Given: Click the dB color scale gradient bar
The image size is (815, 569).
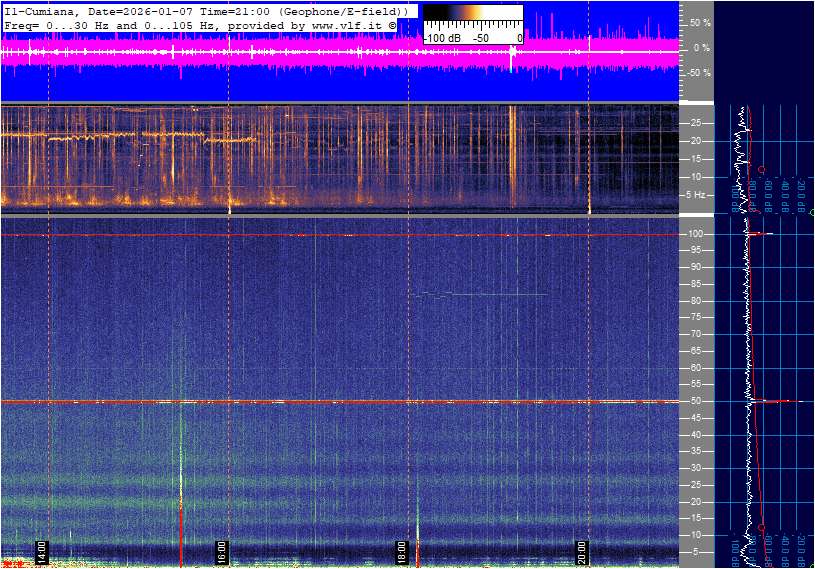Looking at the screenshot, I should (472, 17).
